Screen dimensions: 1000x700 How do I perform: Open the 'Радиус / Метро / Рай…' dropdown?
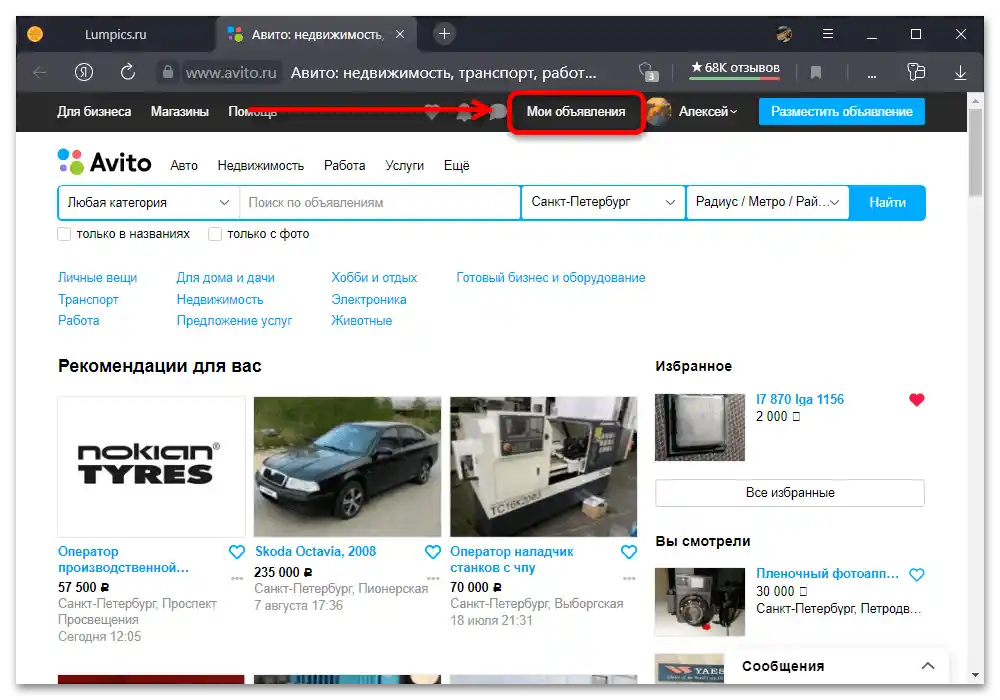[767, 203]
